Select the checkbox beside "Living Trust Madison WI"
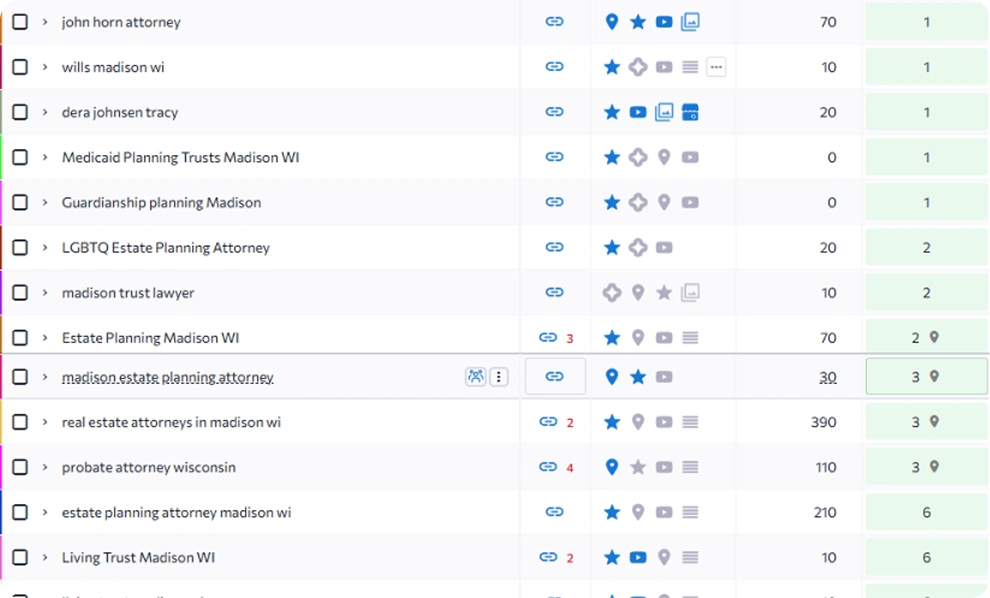The width and height of the screenshot is (990, 598). (x=20, y=557)
